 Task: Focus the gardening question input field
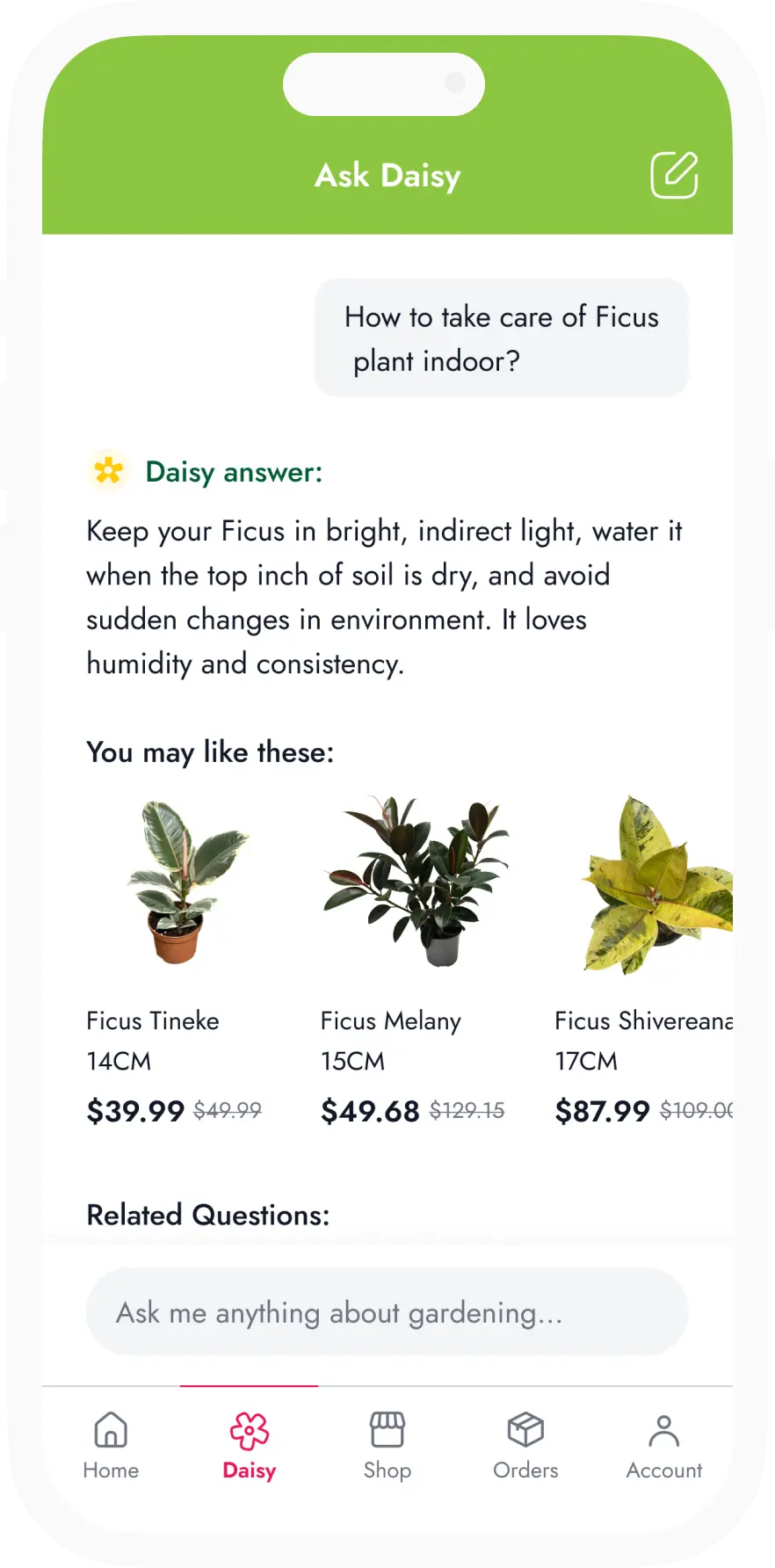(387, 1312)
